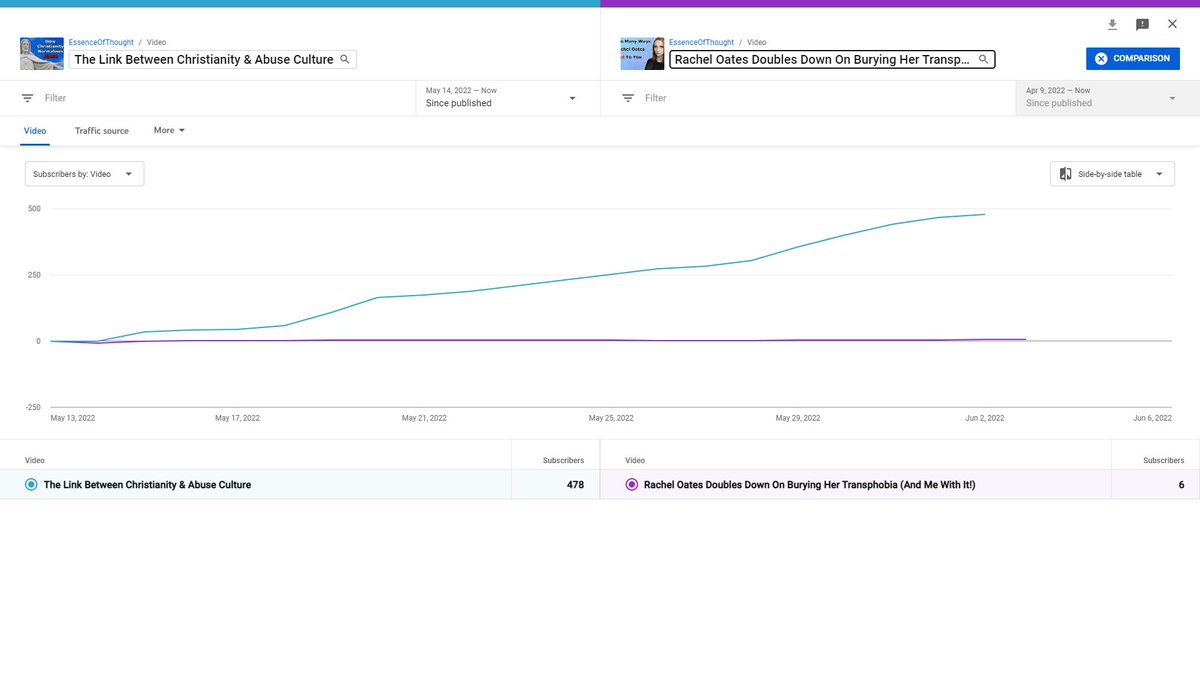The height and width of the screenshot is (675, 1200).
Task: Open the right Filter icon
Action: pyautogui.click(x=628, y=98)
